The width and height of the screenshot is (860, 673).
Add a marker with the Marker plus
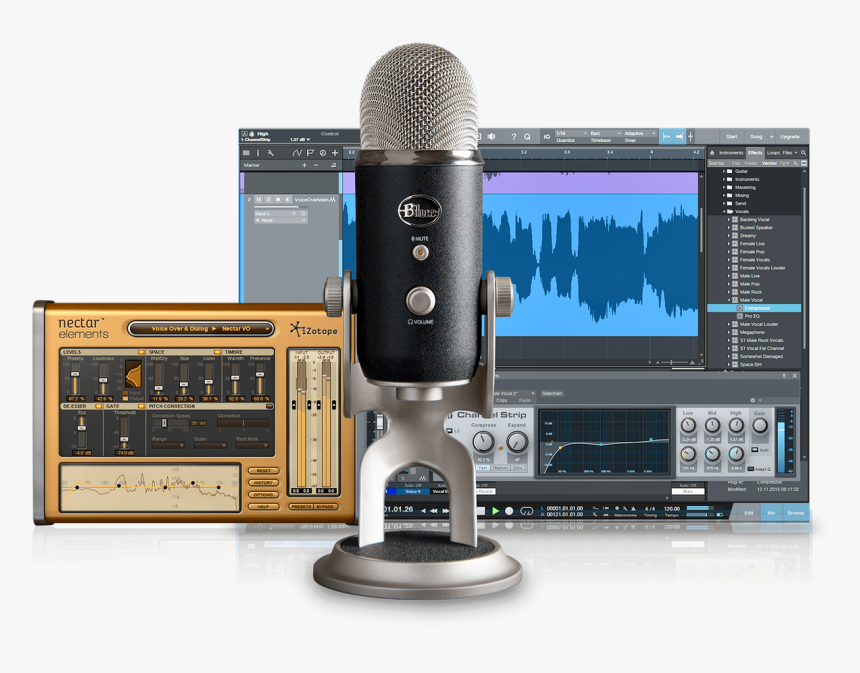304,165
